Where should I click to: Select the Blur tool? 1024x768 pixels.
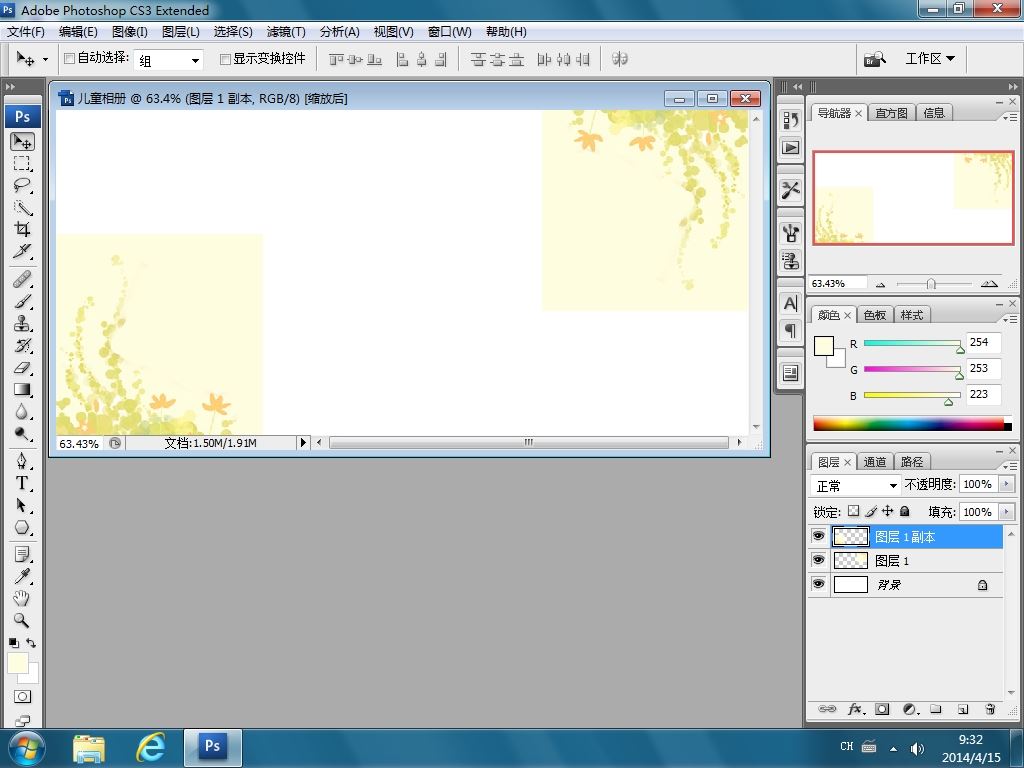coord(22,412)
